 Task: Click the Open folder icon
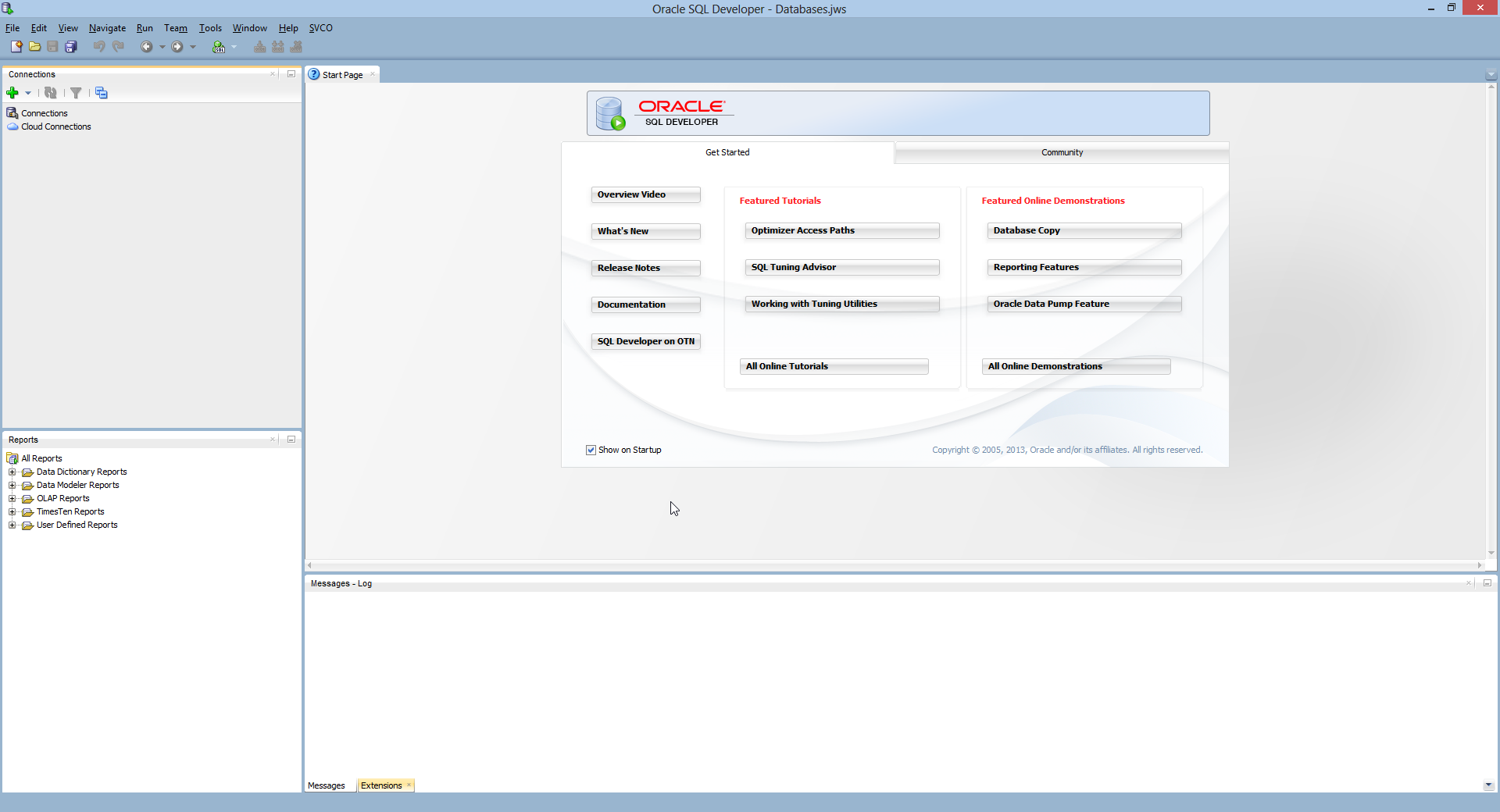[x=34, y=47]
